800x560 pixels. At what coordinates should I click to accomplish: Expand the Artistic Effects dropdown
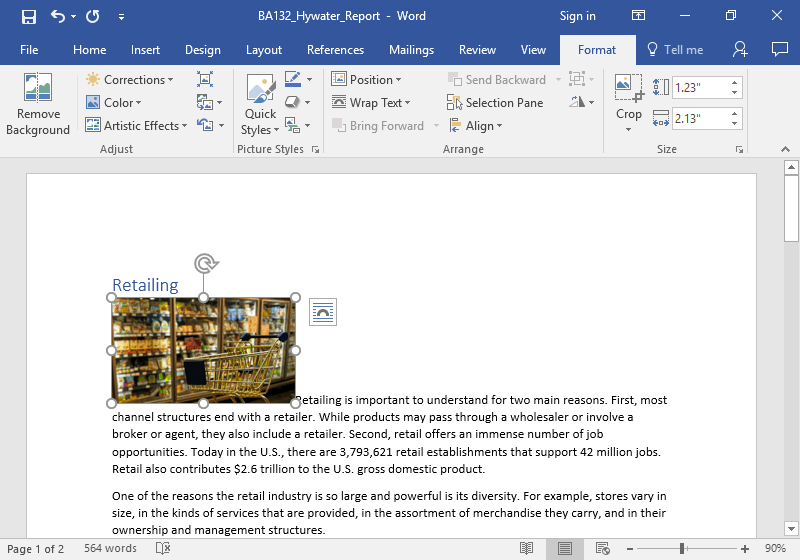tap(136, 126)
